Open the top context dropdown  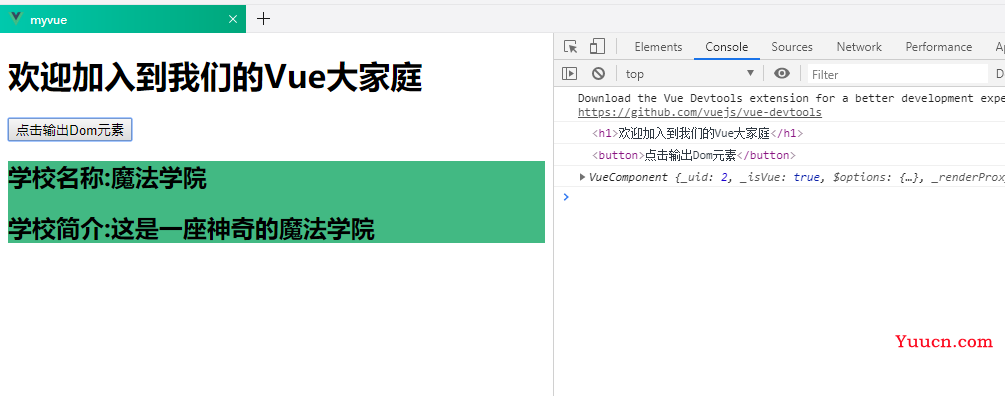[690, 74]
